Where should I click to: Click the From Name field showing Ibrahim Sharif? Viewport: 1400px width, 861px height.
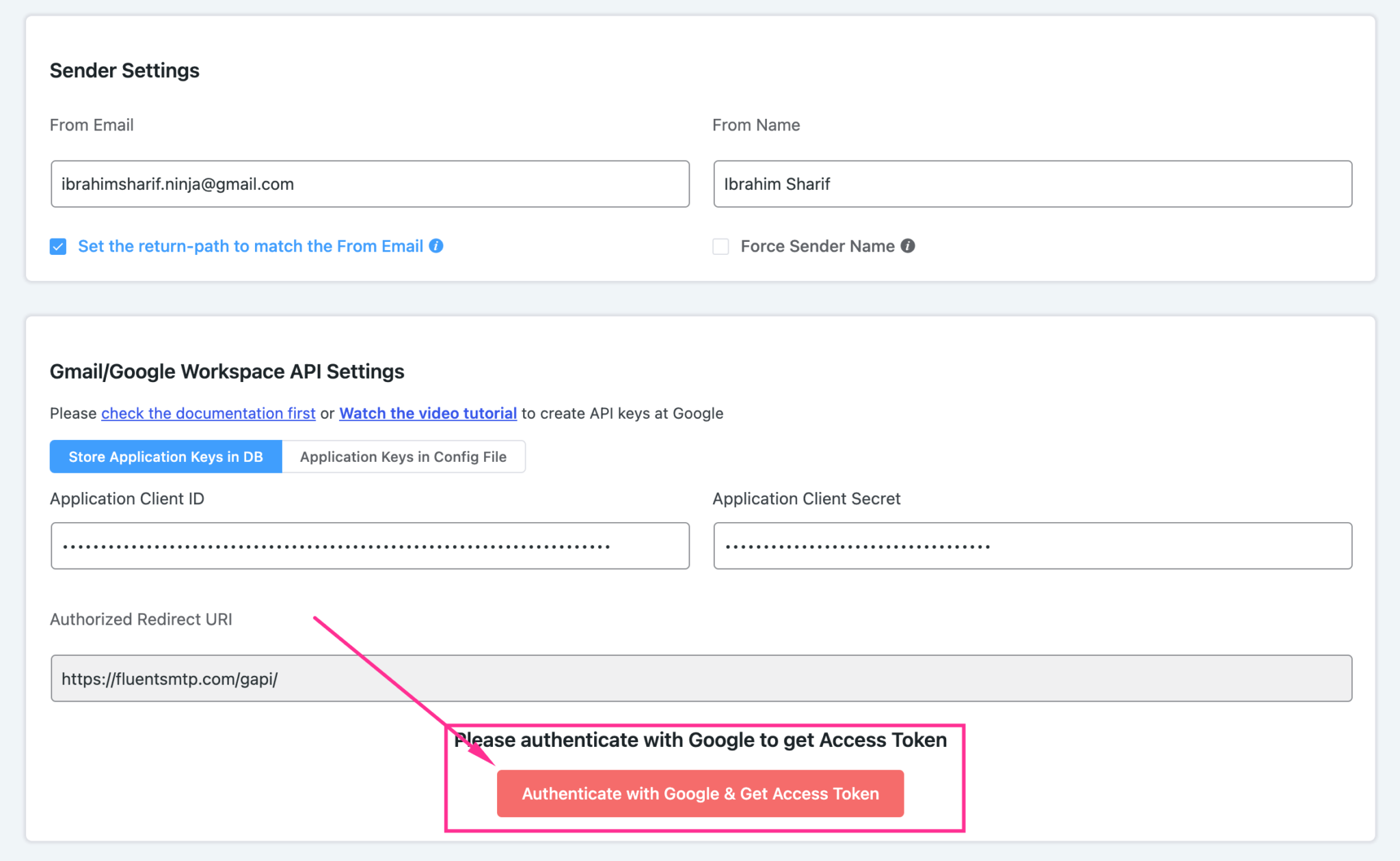click(x=1032, y=184)
